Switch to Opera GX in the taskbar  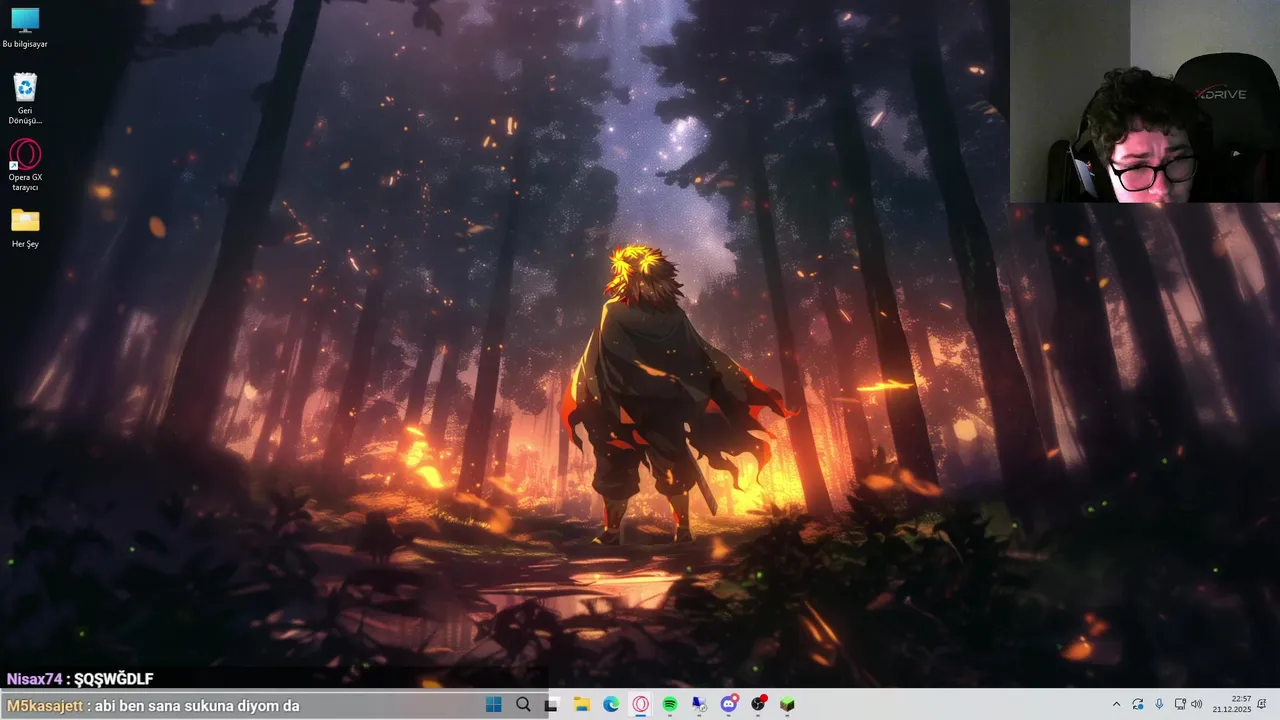(640, 704)
